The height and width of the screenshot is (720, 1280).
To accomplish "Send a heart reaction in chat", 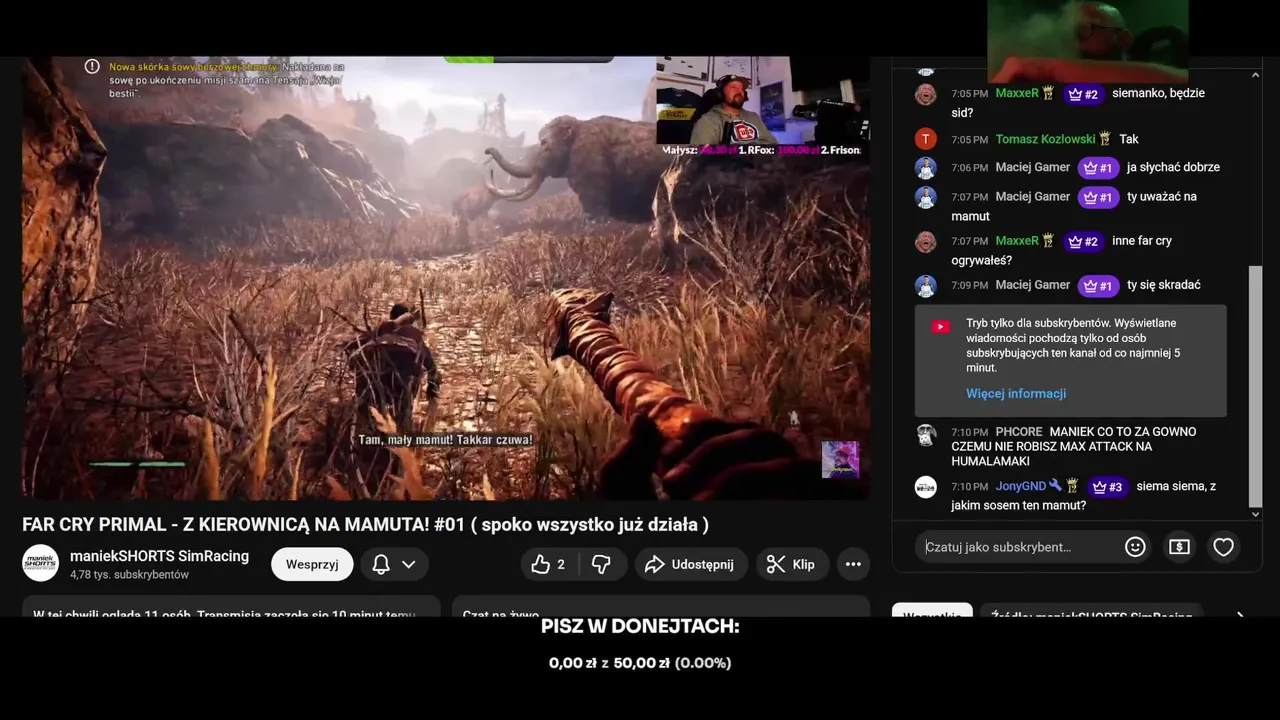I will click(x=1223, y=547).
